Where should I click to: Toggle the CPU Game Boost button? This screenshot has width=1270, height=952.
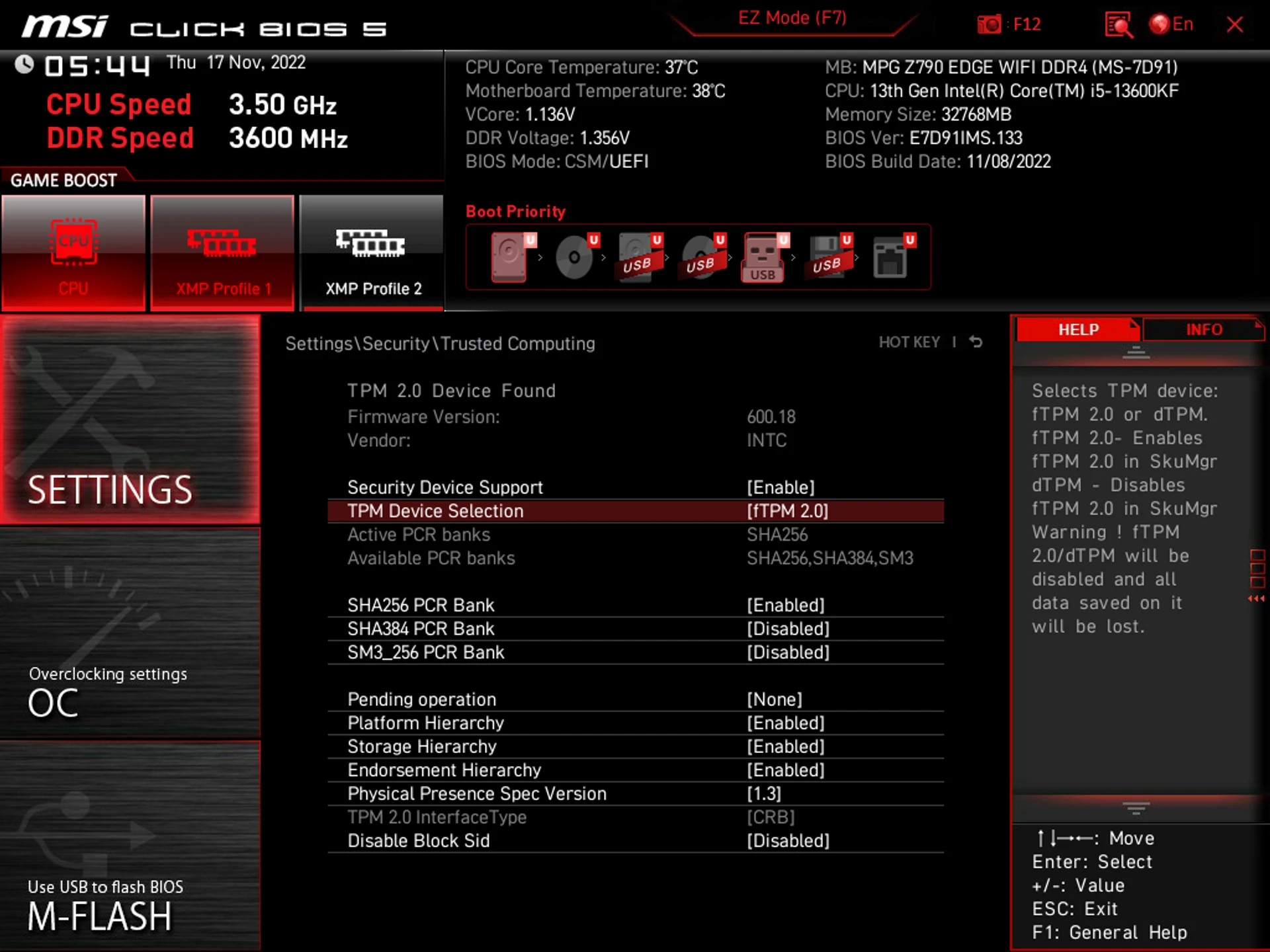(x=73, y=253)
